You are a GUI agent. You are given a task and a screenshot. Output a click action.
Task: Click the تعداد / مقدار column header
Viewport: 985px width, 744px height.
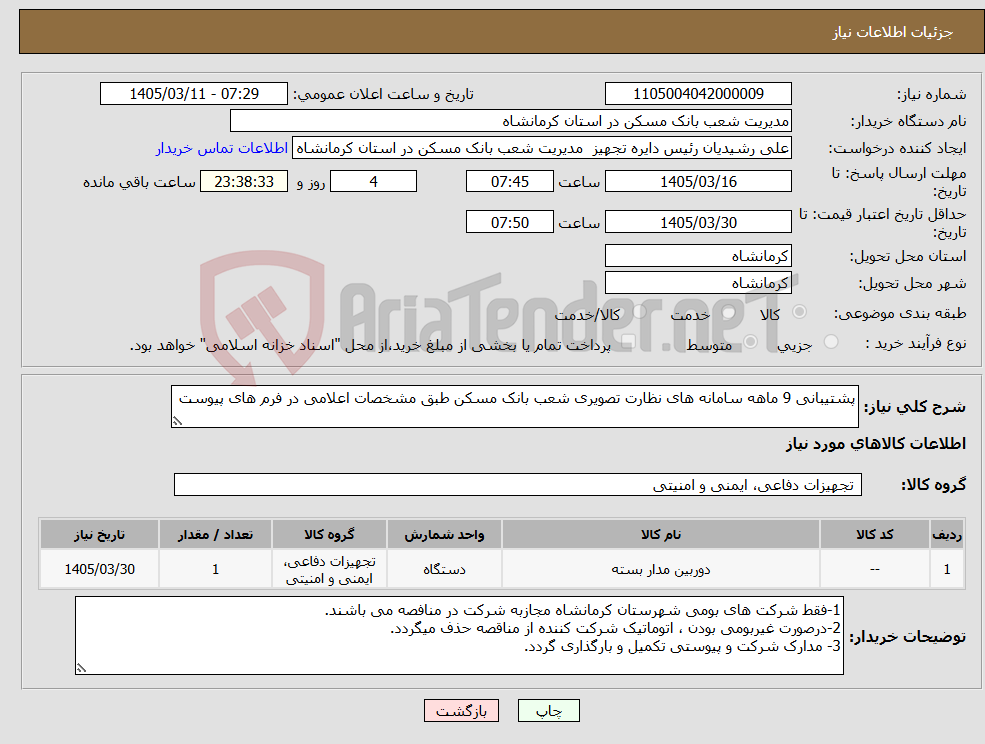[215, 535]
